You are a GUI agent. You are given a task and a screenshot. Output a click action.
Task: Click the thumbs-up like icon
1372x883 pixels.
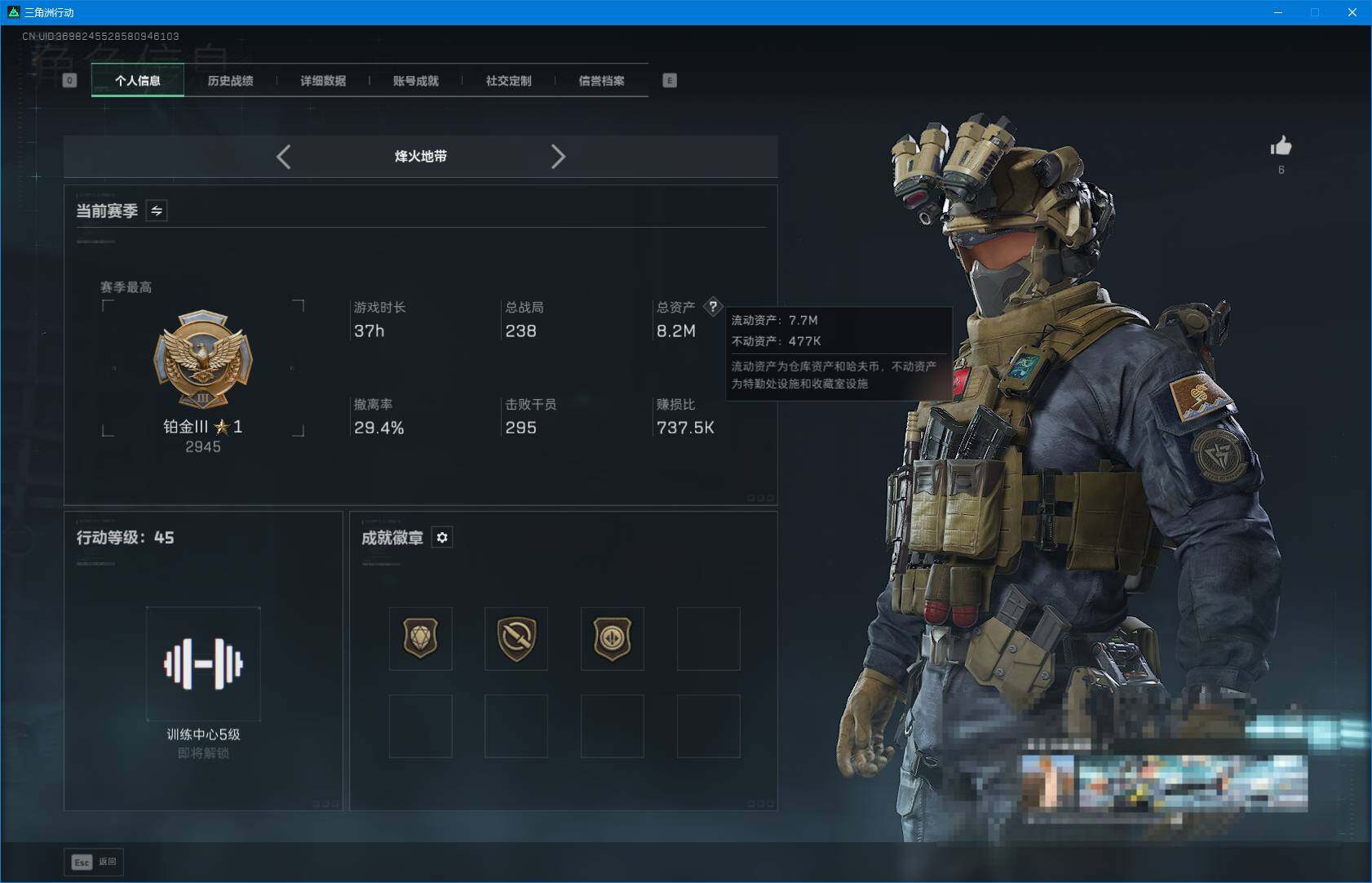(1281, 146)
